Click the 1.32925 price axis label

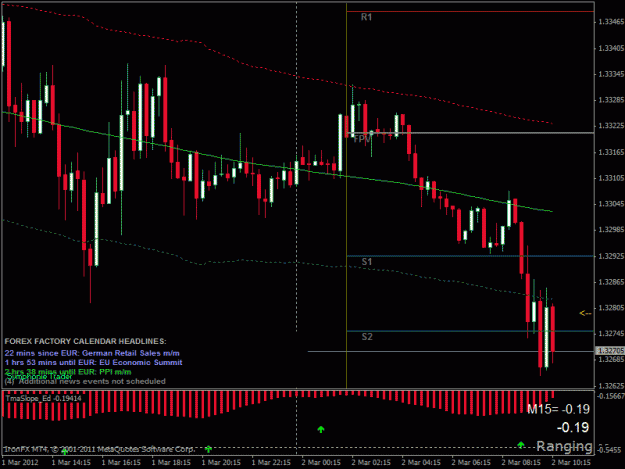(611, 256)
